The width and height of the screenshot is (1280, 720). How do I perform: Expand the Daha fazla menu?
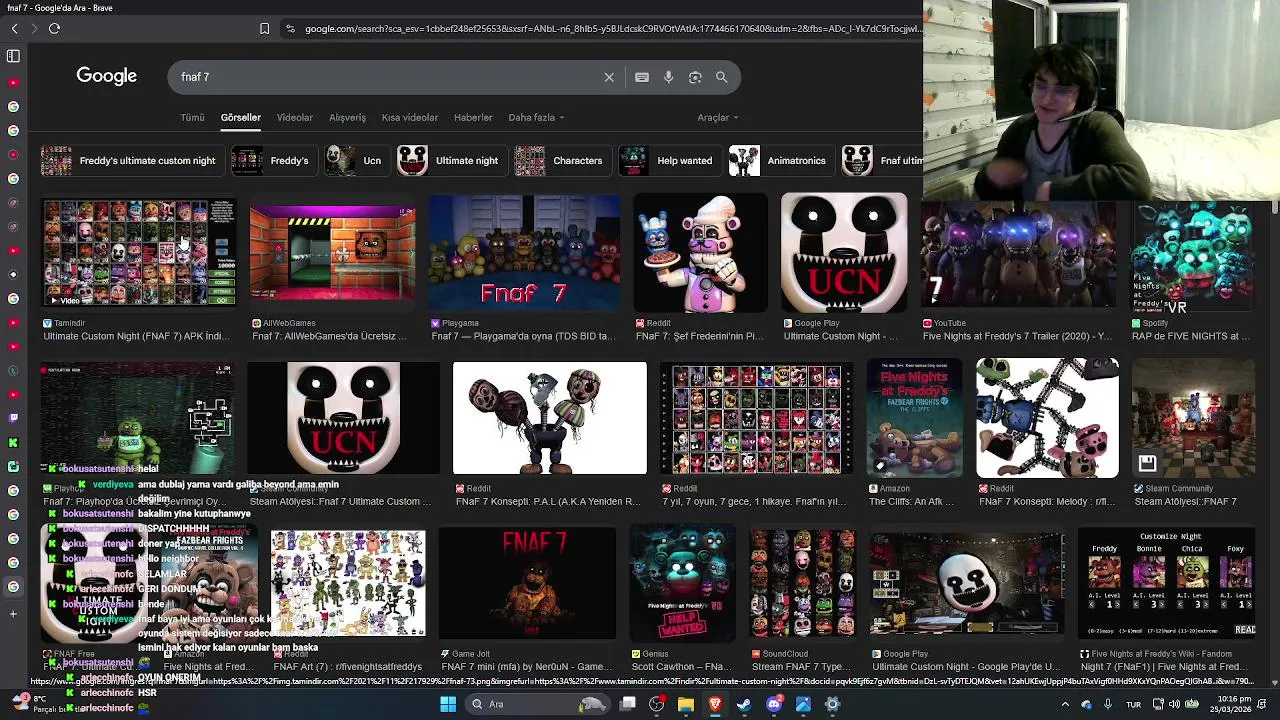point(536,118)
